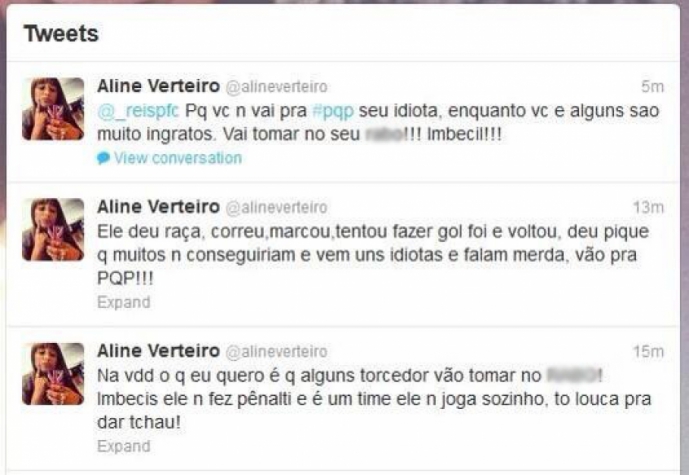689x475 pixels.
Task: Open Aline Verteiro name in third tweet
Action: pyautogui.click(x=158, y=351)
